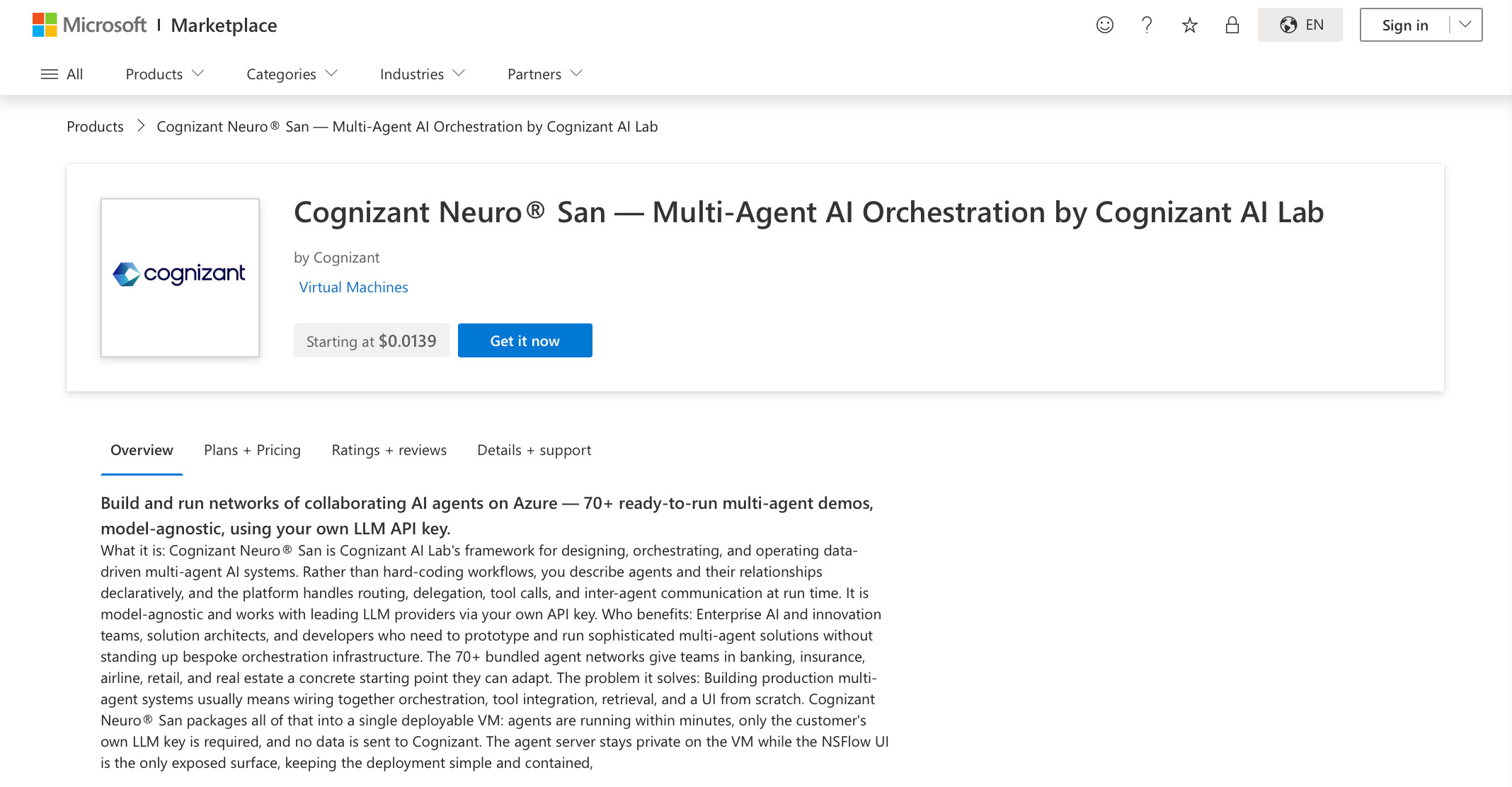
Task: Switch to Details + support tab
Action: [x=534, y=450]
